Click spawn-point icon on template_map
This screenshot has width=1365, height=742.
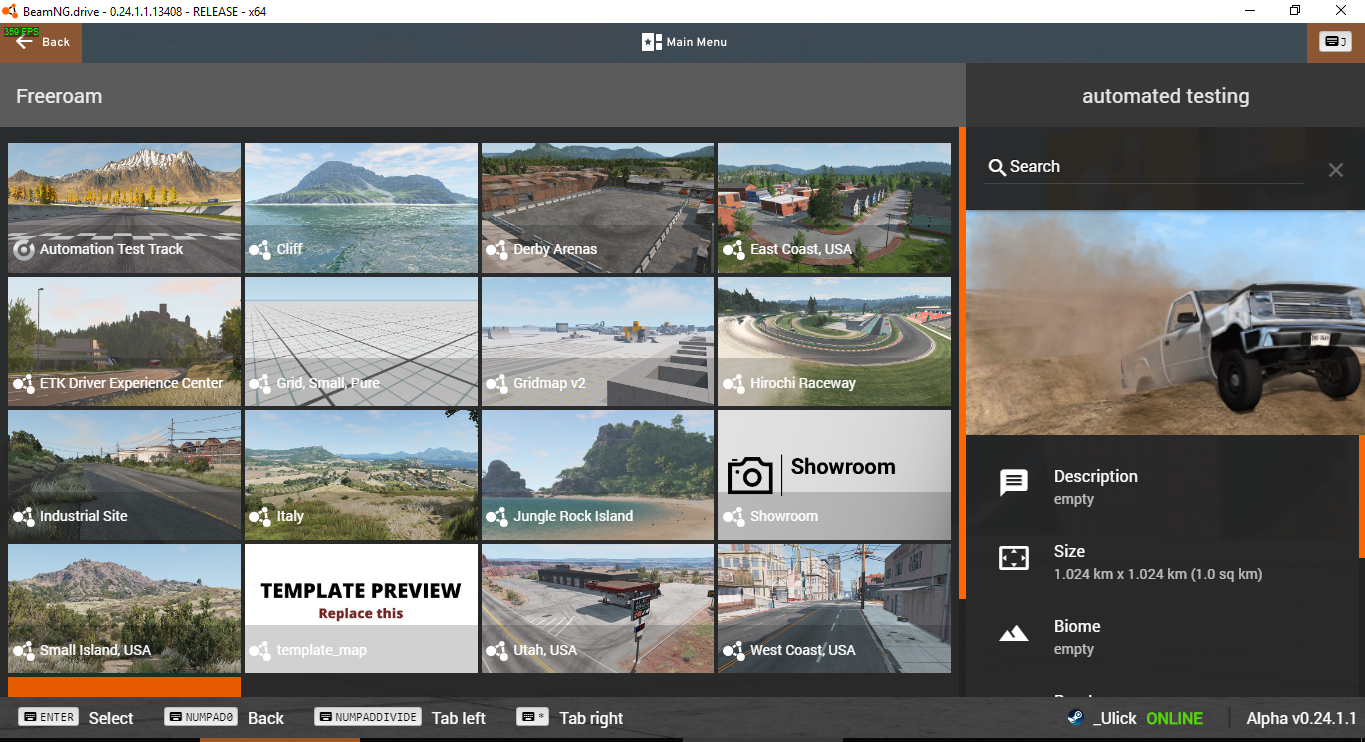tap(260, 650)
